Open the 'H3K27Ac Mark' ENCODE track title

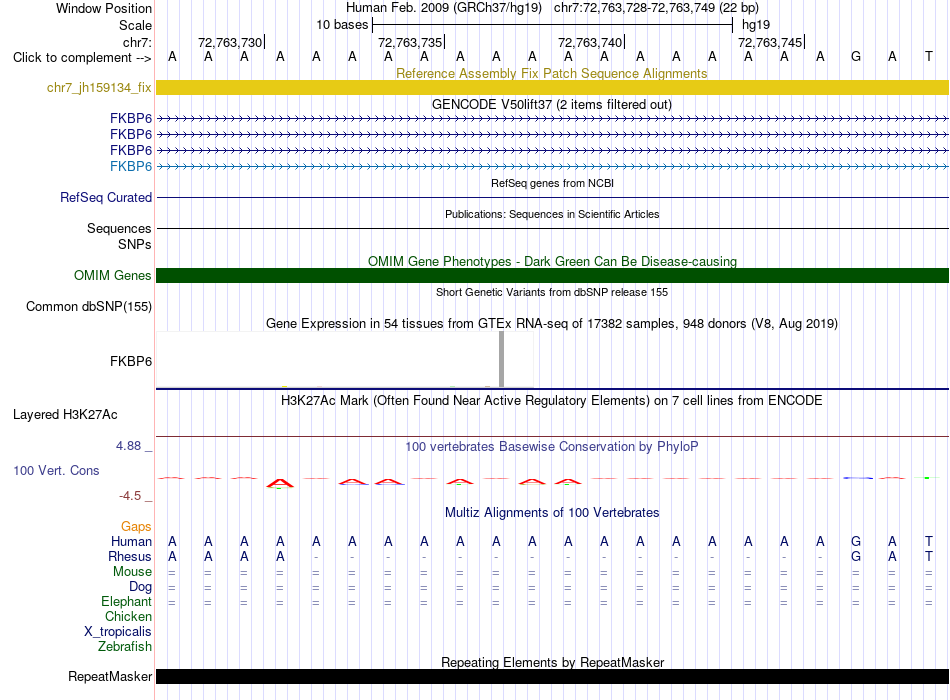[x=552, y=401]
